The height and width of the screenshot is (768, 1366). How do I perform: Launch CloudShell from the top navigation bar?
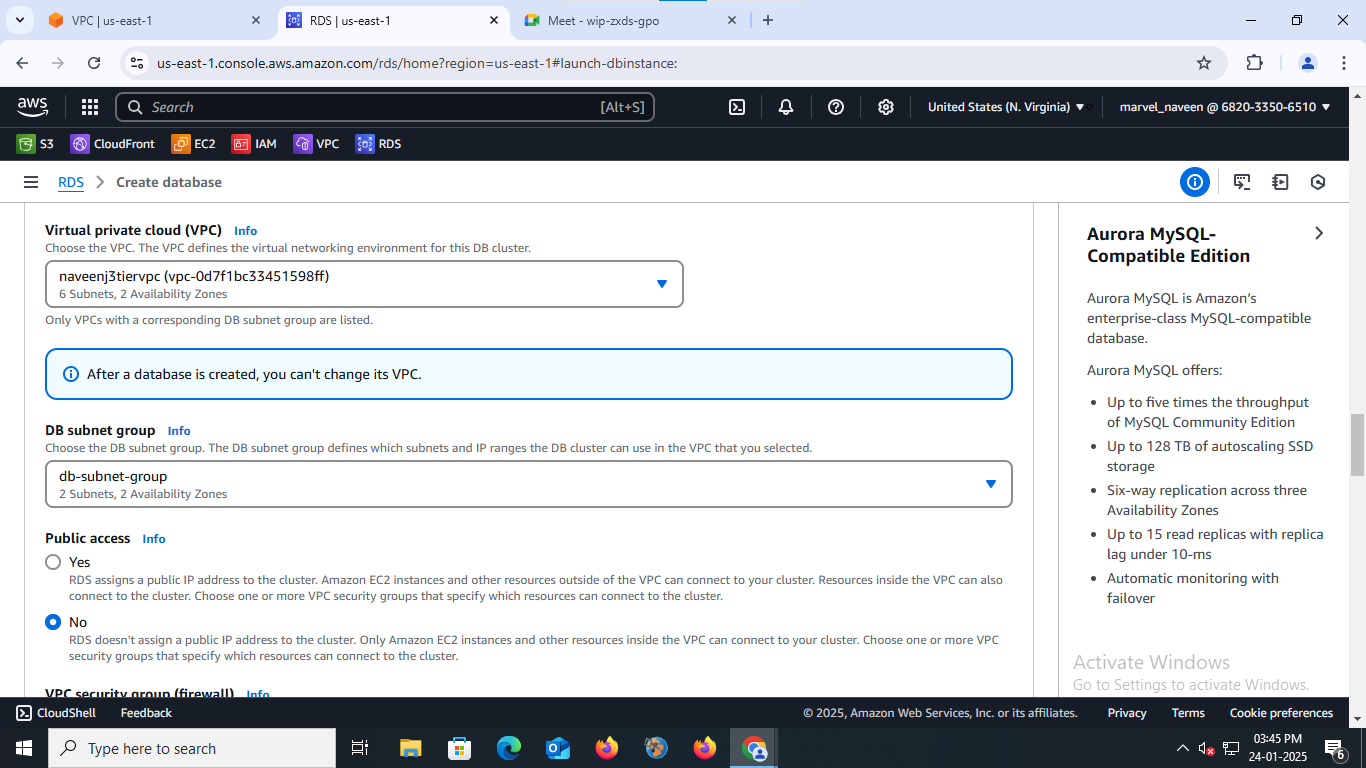(737, 107)
